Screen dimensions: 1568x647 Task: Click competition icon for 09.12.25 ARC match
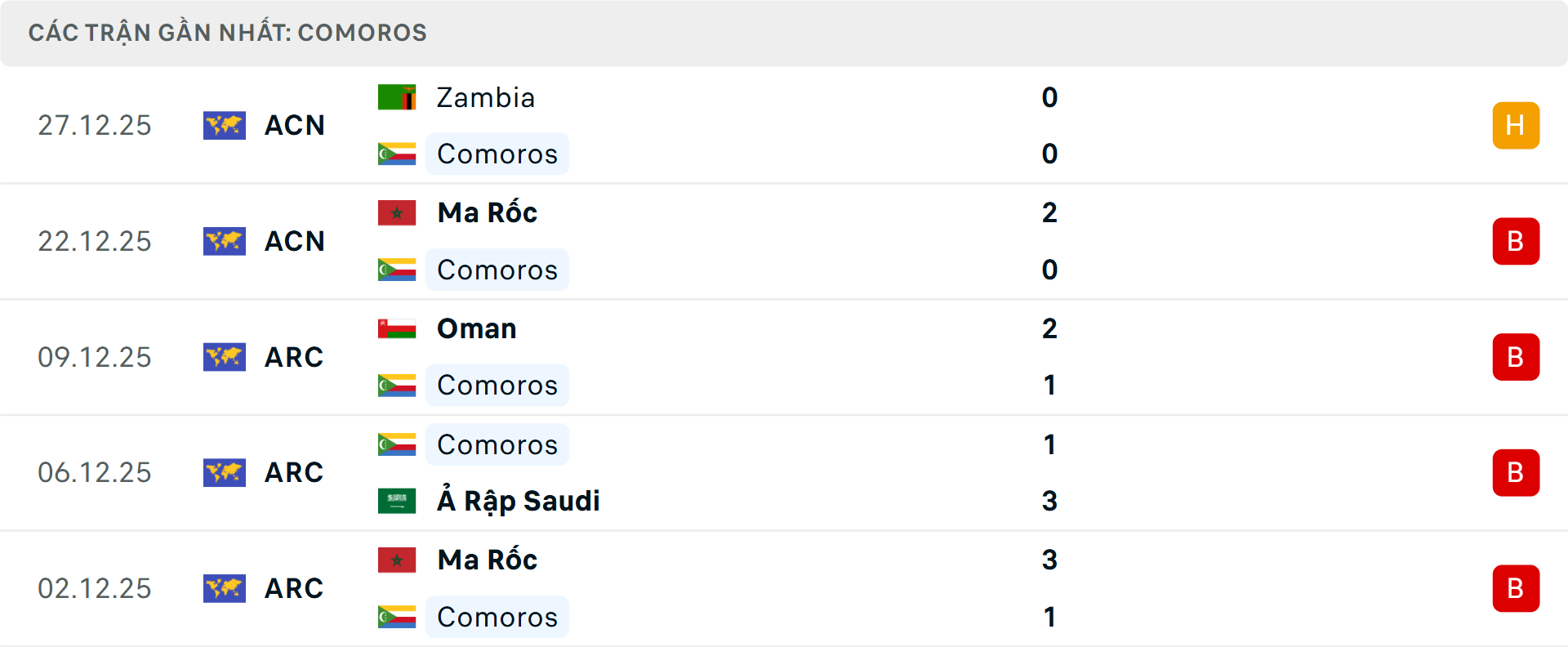225,357
